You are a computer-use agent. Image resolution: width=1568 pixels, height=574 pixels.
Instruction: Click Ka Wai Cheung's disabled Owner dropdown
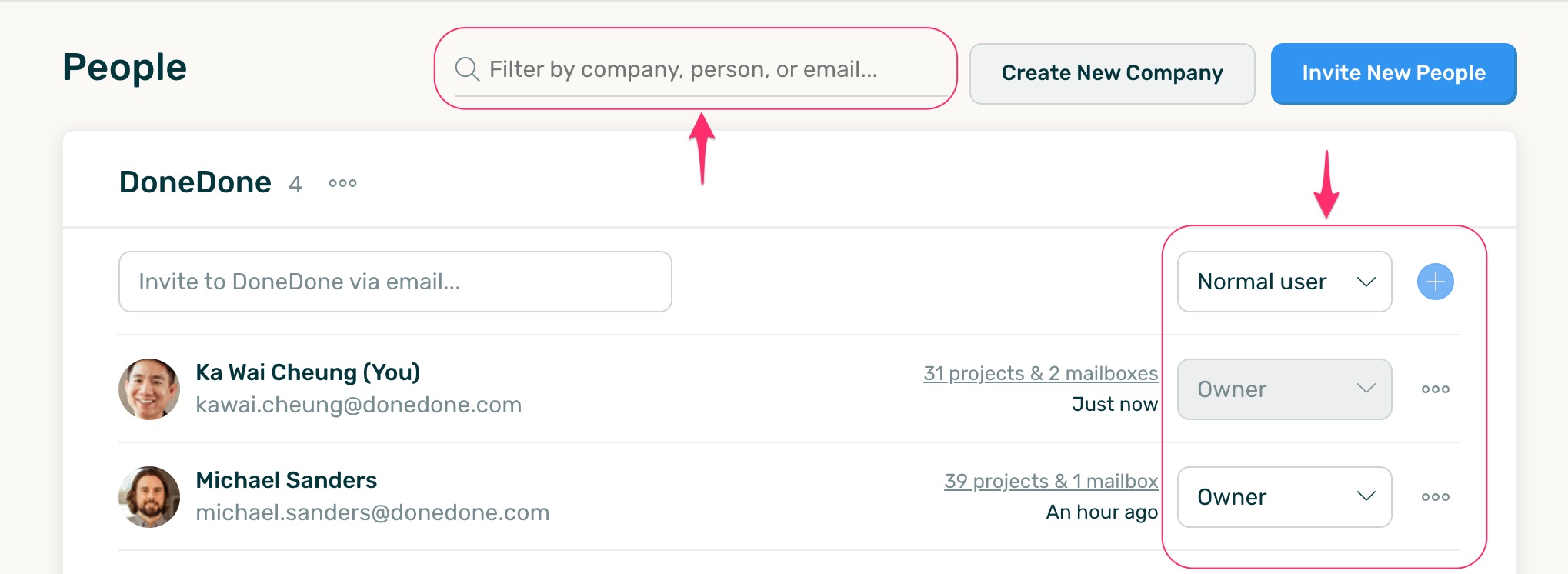1284,389
